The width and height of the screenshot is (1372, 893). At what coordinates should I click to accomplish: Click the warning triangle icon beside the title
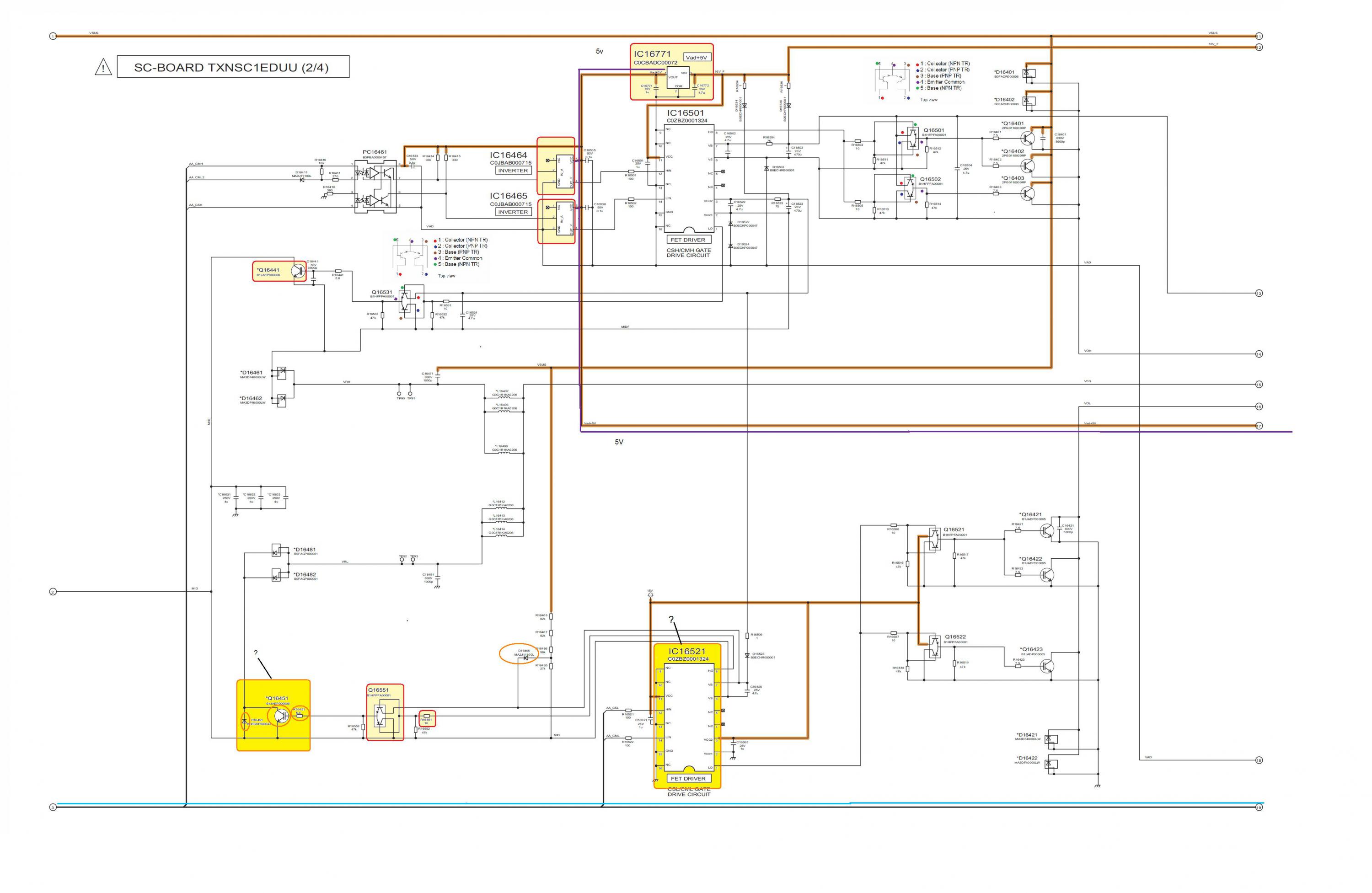(x=103, y=68)
